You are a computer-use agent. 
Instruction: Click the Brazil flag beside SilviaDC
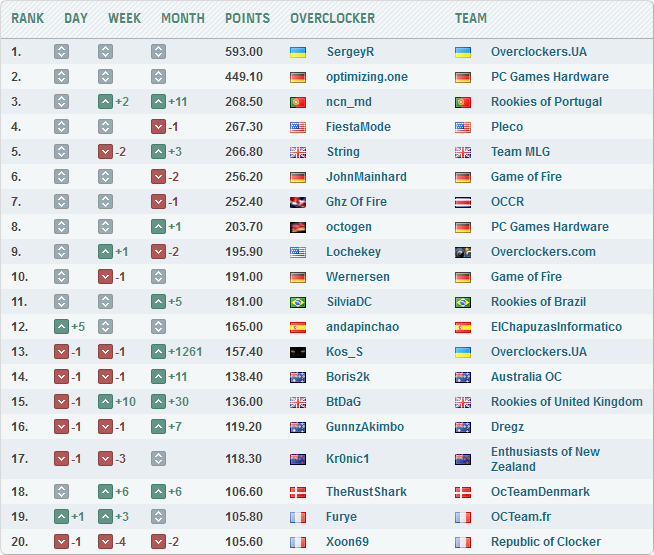[x=298, y=302]
